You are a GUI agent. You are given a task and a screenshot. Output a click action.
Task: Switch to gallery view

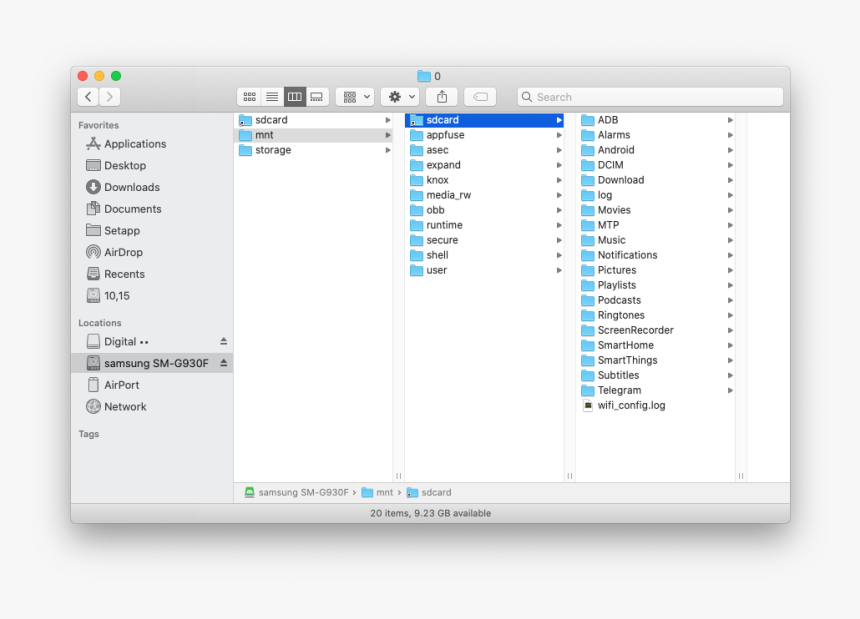tap(316, 96)
